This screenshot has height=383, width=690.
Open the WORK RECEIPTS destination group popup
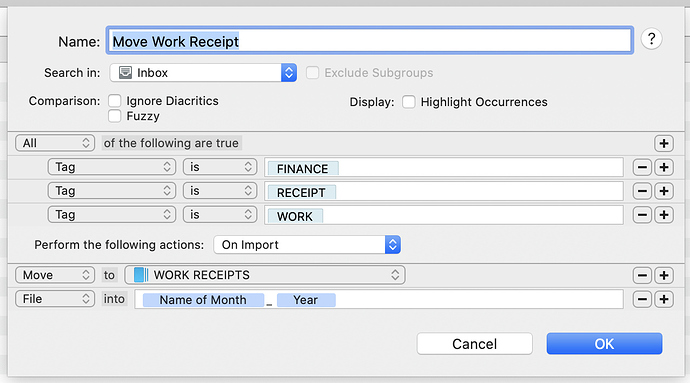[x=265, y=275]
